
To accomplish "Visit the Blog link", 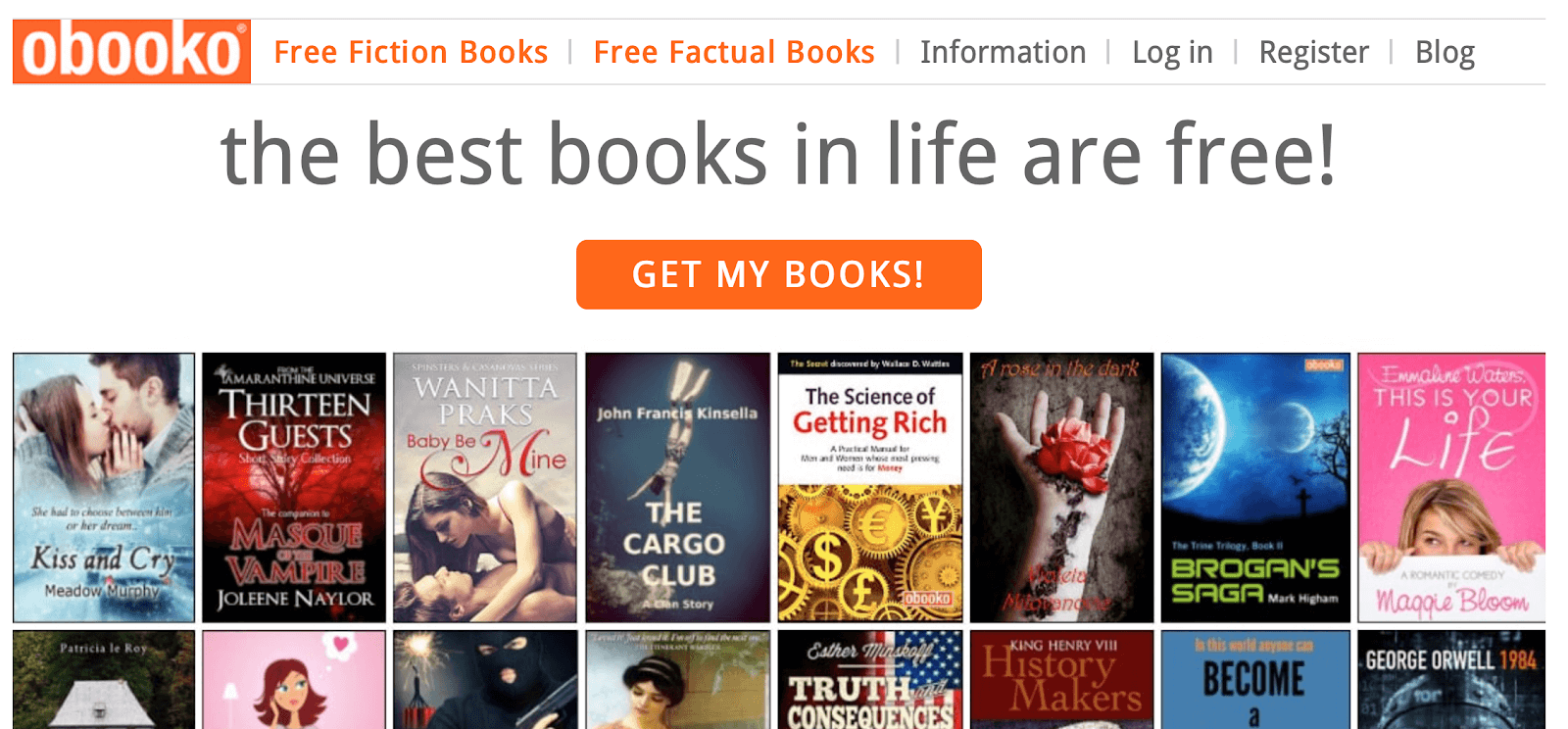I will pos(1445,52).
